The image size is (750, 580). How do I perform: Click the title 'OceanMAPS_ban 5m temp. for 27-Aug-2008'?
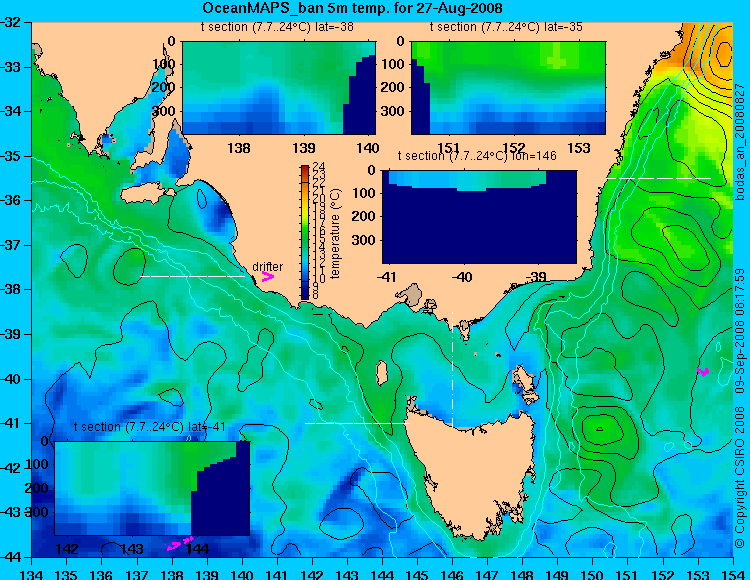click(352, 8)
